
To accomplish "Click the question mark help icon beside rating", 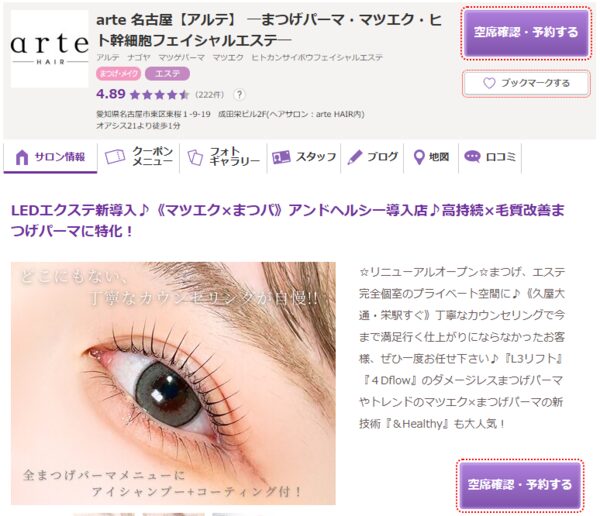I will [239, 95].
